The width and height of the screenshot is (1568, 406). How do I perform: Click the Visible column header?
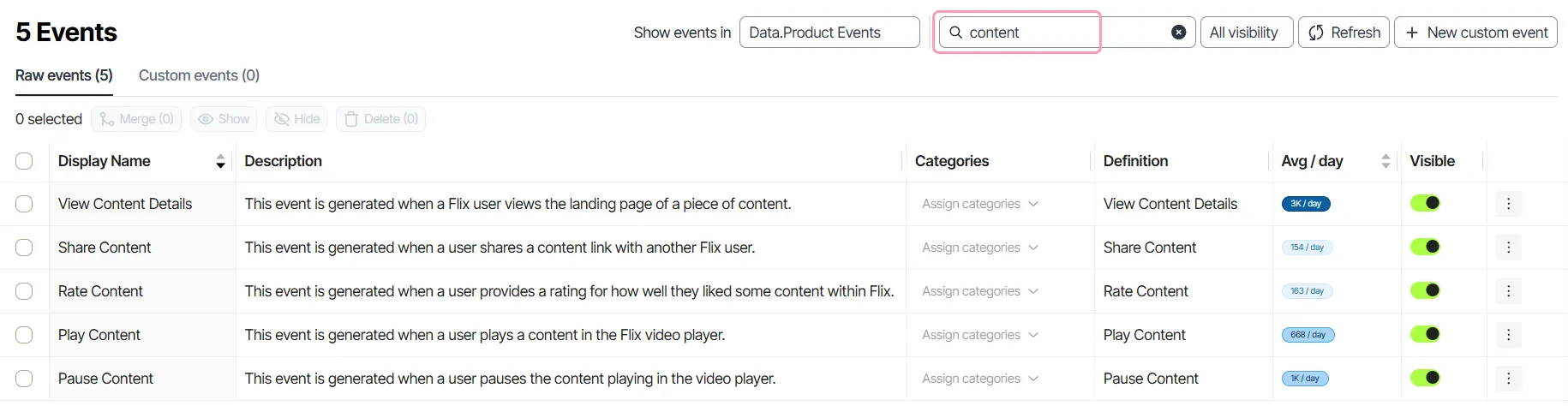[x=1432, y=161]
